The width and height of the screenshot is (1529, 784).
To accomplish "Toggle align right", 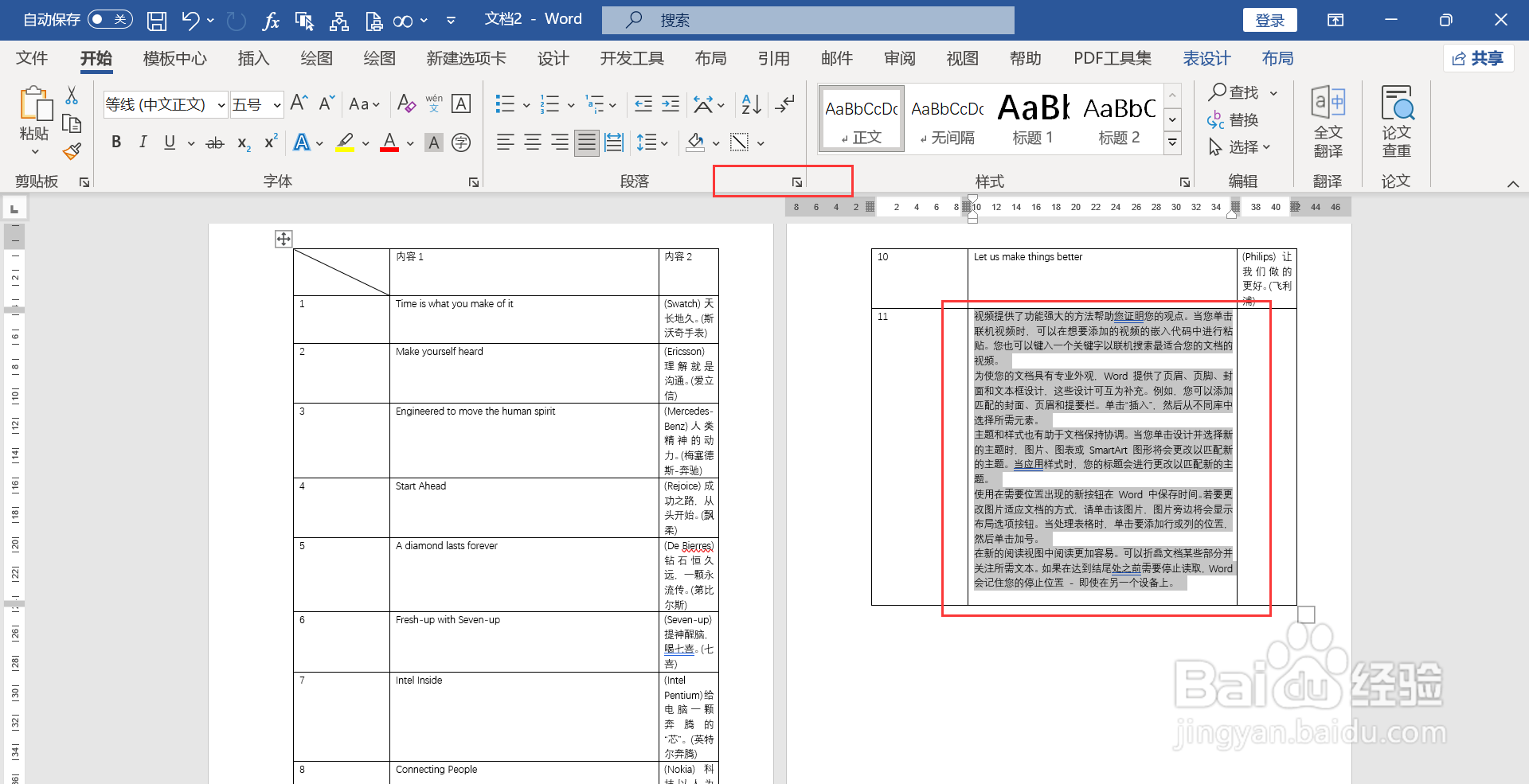I will tap(560, 143).
